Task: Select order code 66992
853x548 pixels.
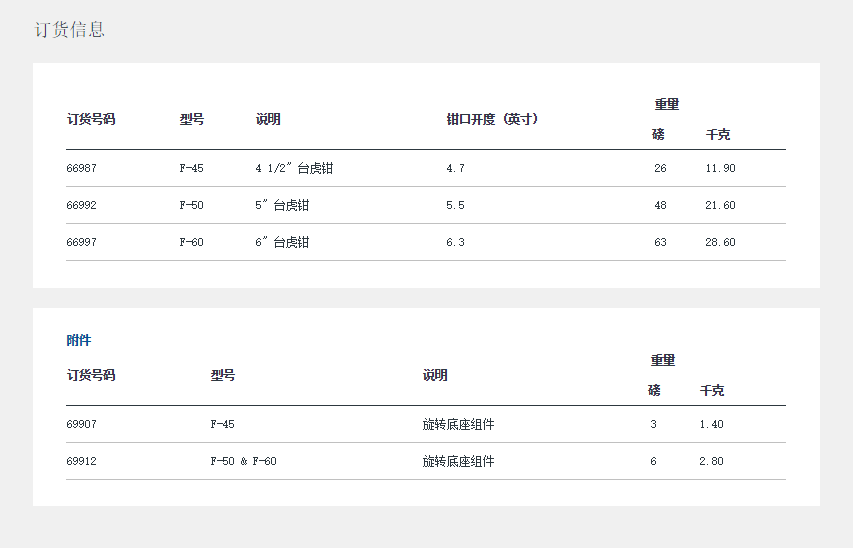Action: click(82, 205)
